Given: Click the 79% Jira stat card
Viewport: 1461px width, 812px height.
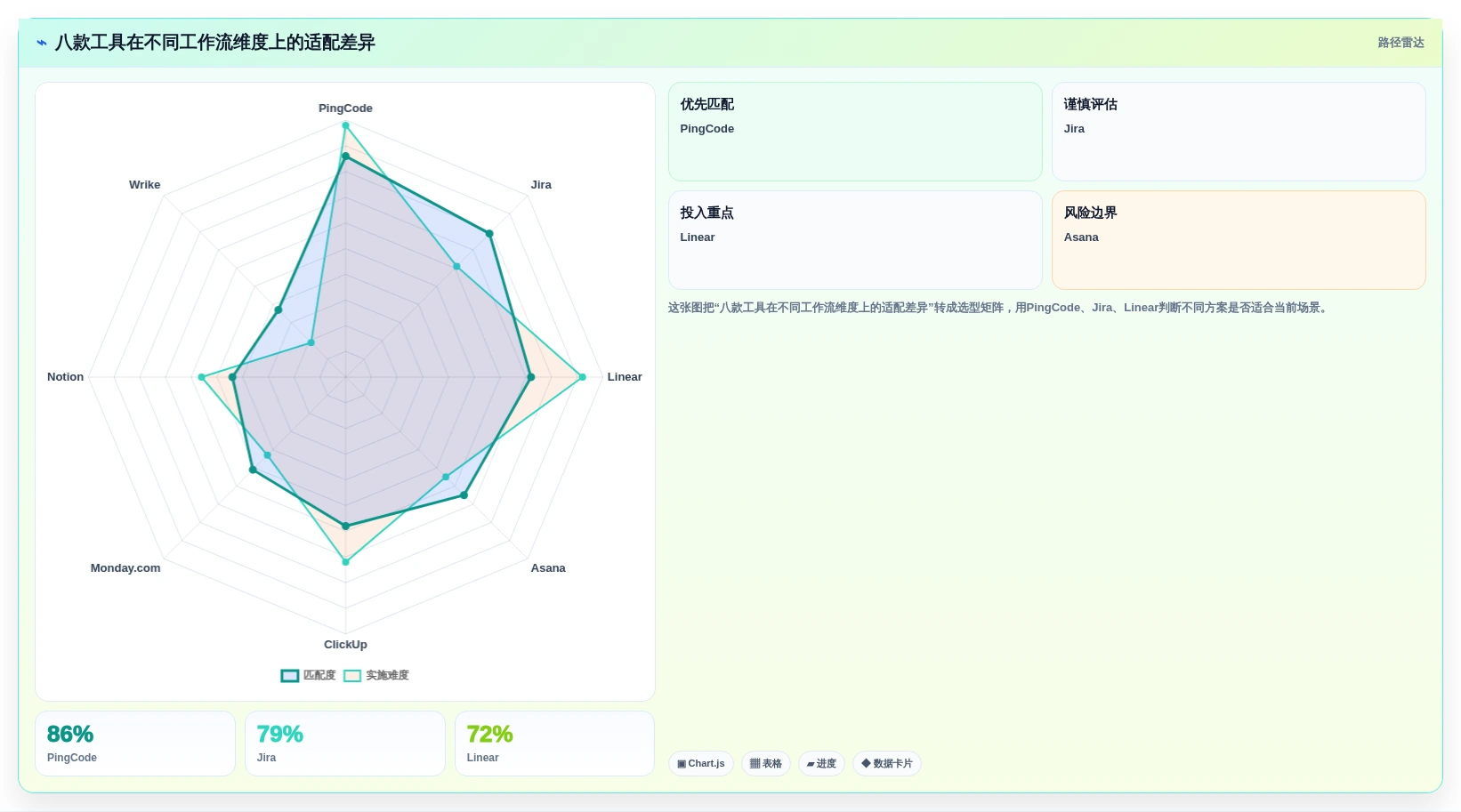Looking at the screenshot, I should point(345,744).
